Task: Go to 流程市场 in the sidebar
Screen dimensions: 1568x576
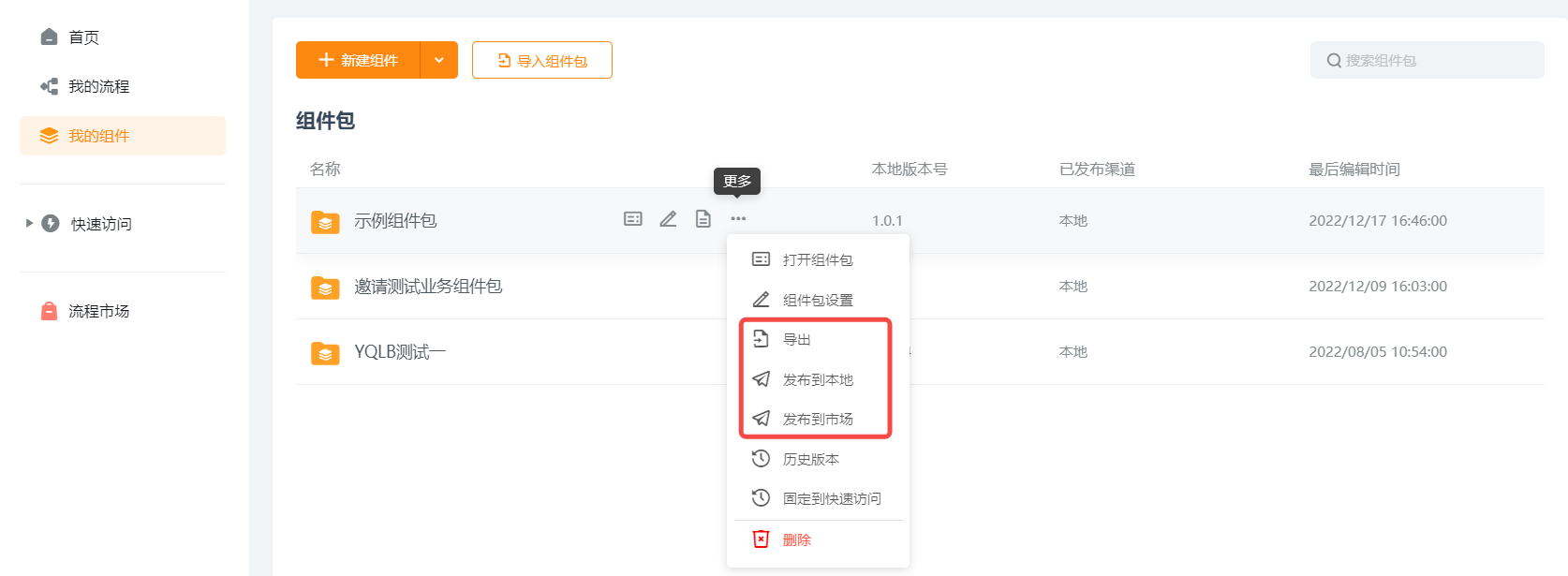Action: [97, 311]
